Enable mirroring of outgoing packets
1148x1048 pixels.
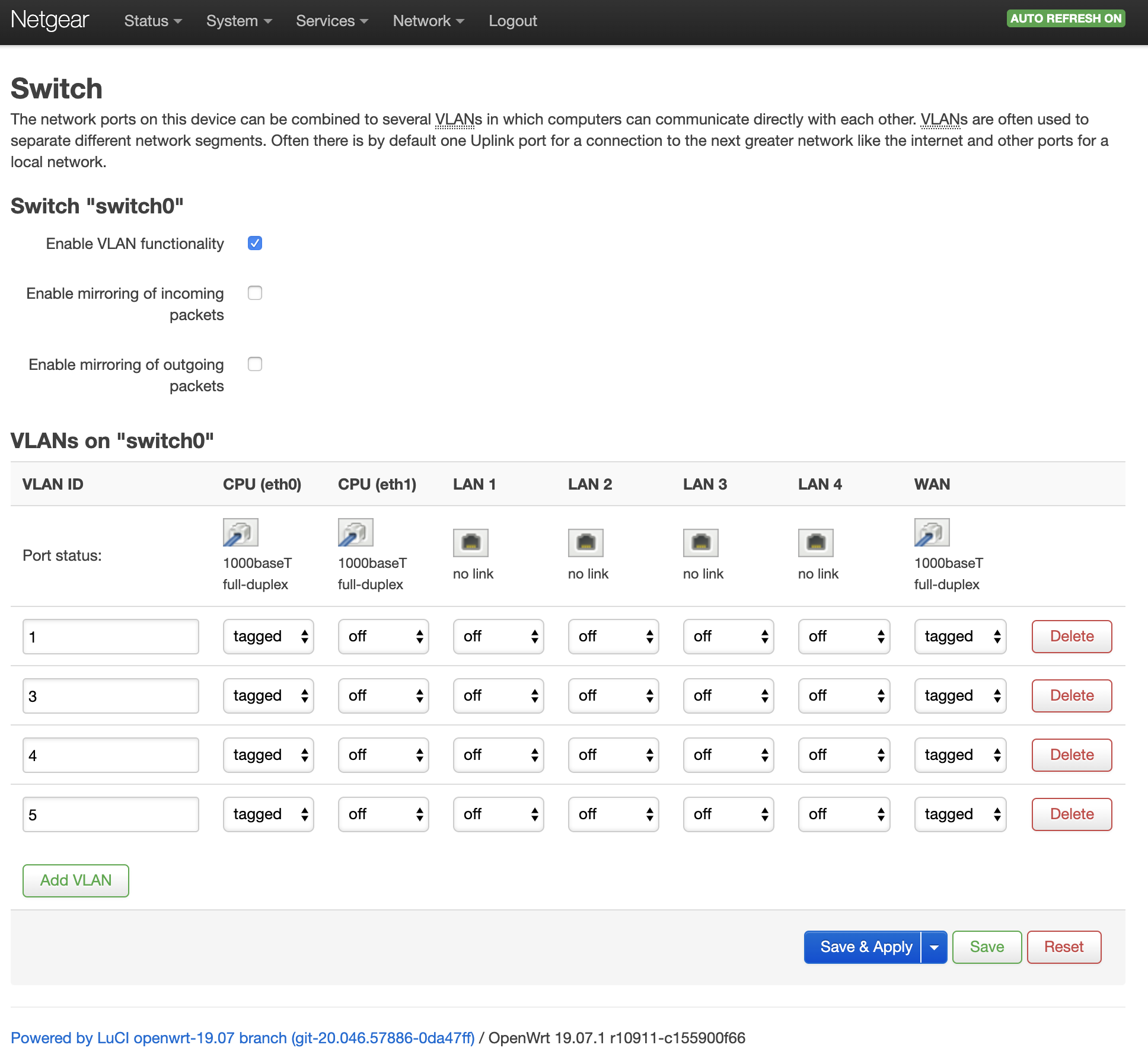(255, 364)
